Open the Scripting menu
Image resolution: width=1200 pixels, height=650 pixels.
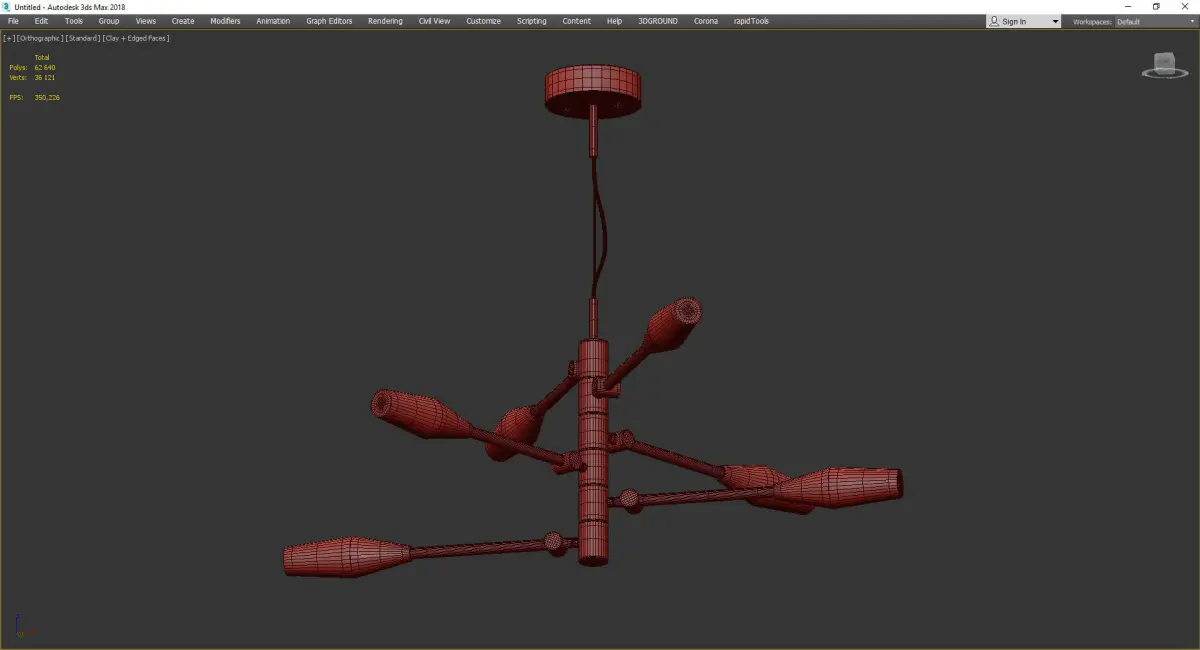531,21
